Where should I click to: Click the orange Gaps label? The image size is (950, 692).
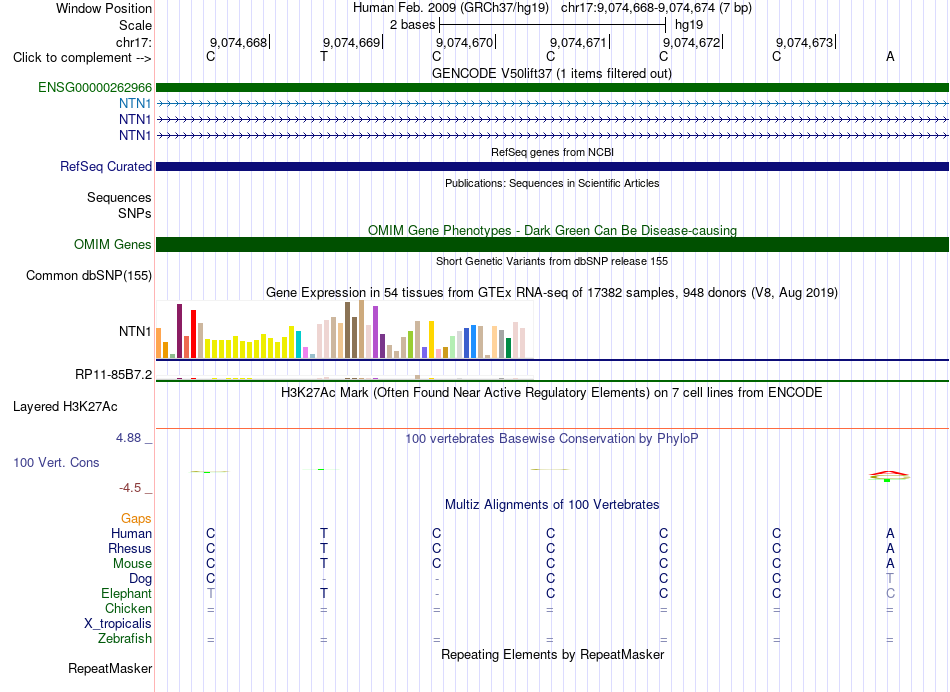click(x=136, y=519)
